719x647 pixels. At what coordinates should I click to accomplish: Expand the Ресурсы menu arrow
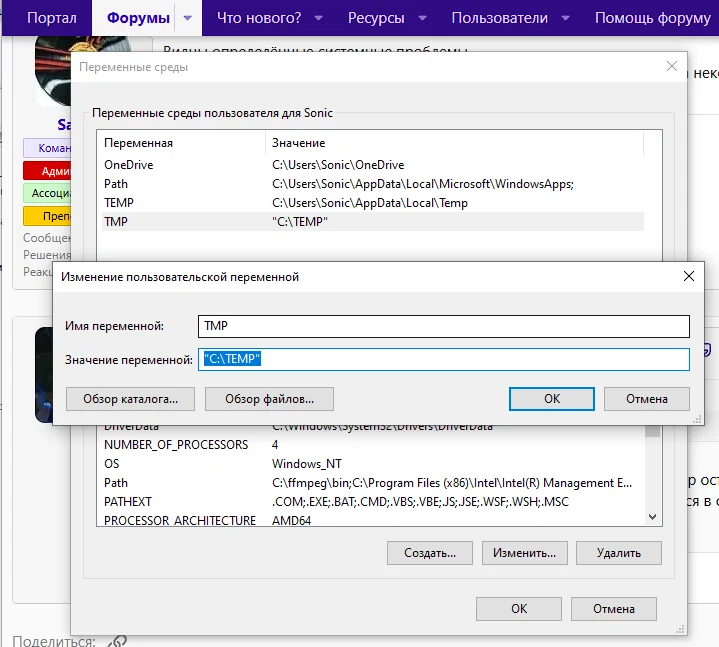422,18
